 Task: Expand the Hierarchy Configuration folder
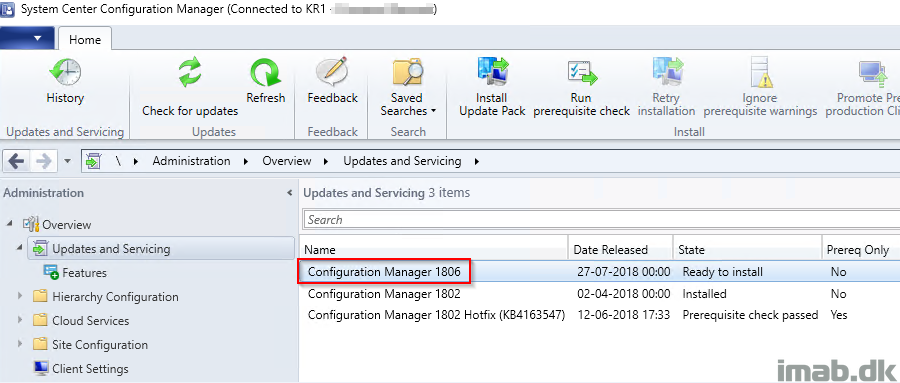pos(21,296)
